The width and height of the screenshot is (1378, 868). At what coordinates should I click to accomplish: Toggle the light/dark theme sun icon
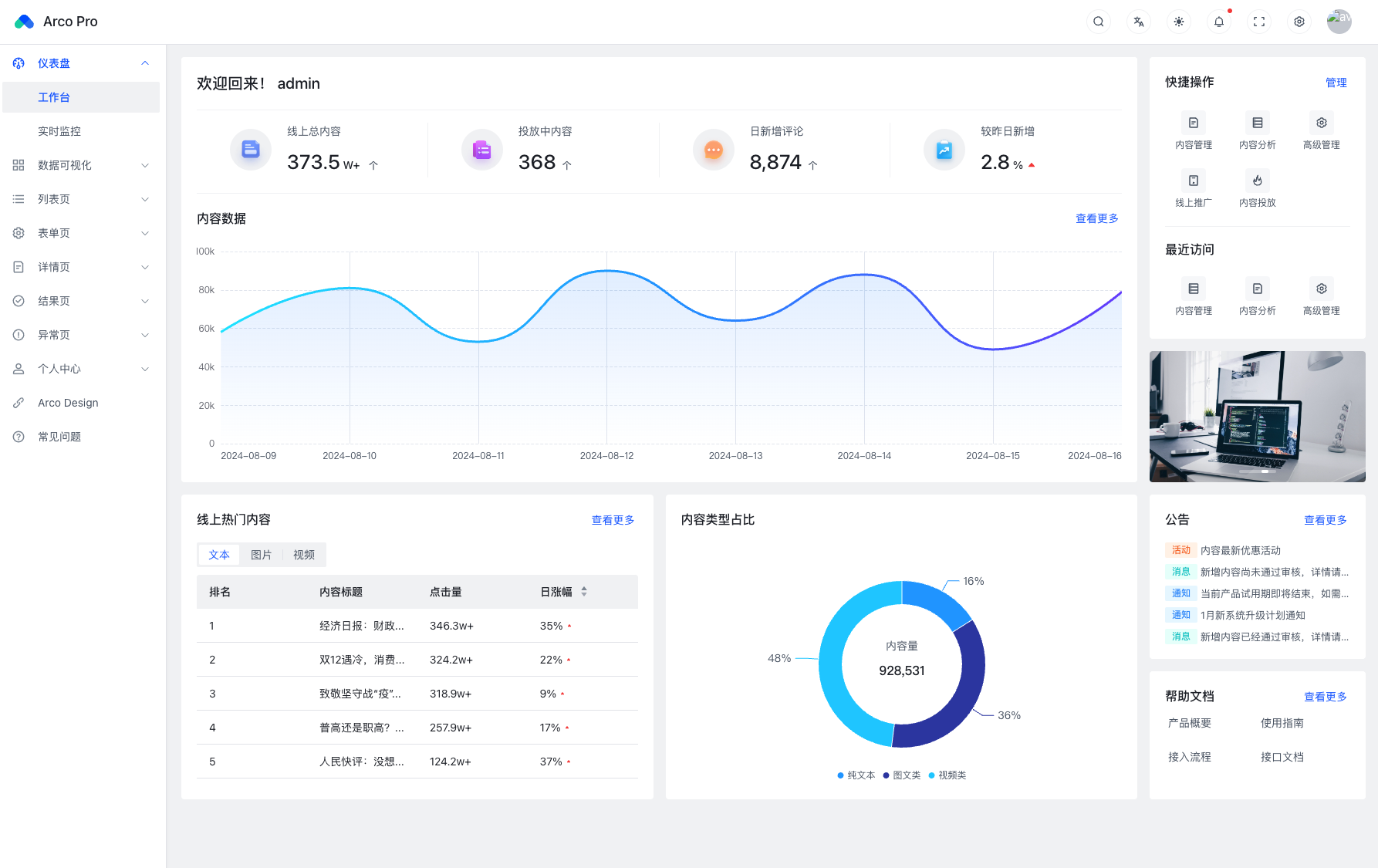point(1179,22)
